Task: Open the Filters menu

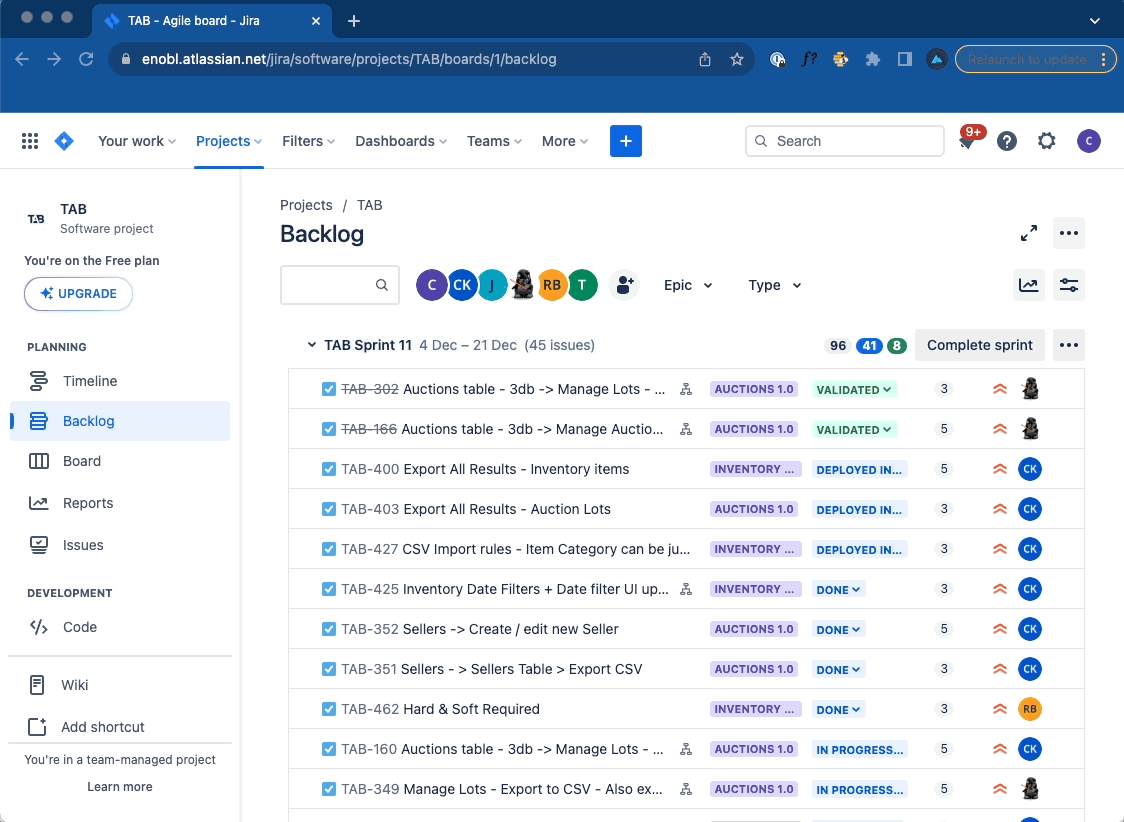Action: (x=308, y=141)
